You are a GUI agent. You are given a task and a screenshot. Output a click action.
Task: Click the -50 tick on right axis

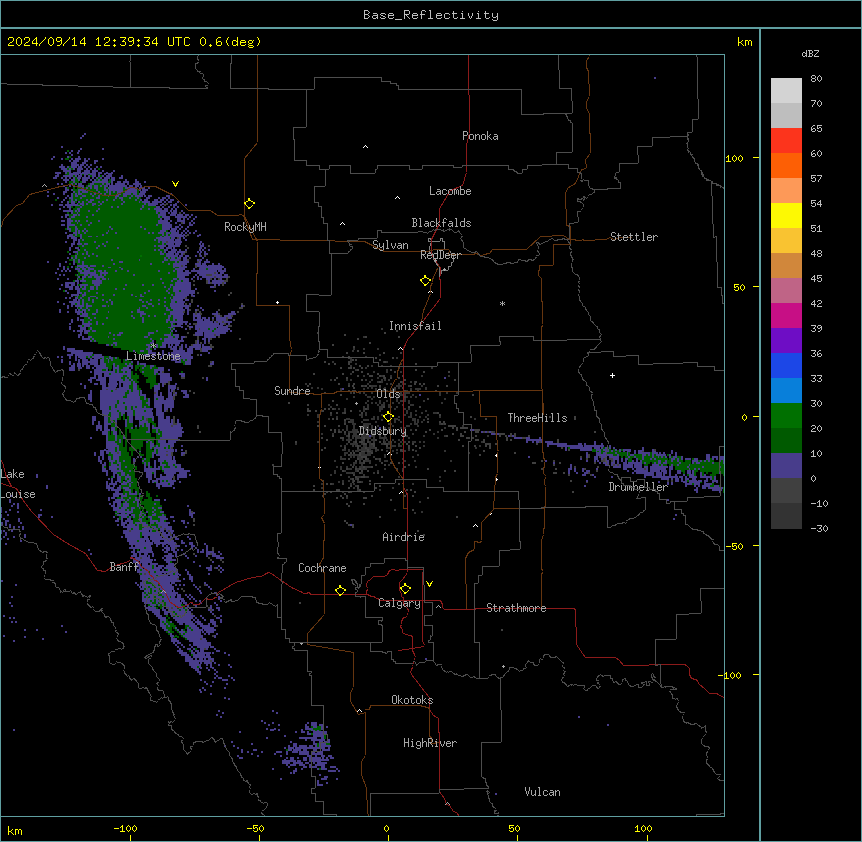pyautogui.click(x=734, y=546)
